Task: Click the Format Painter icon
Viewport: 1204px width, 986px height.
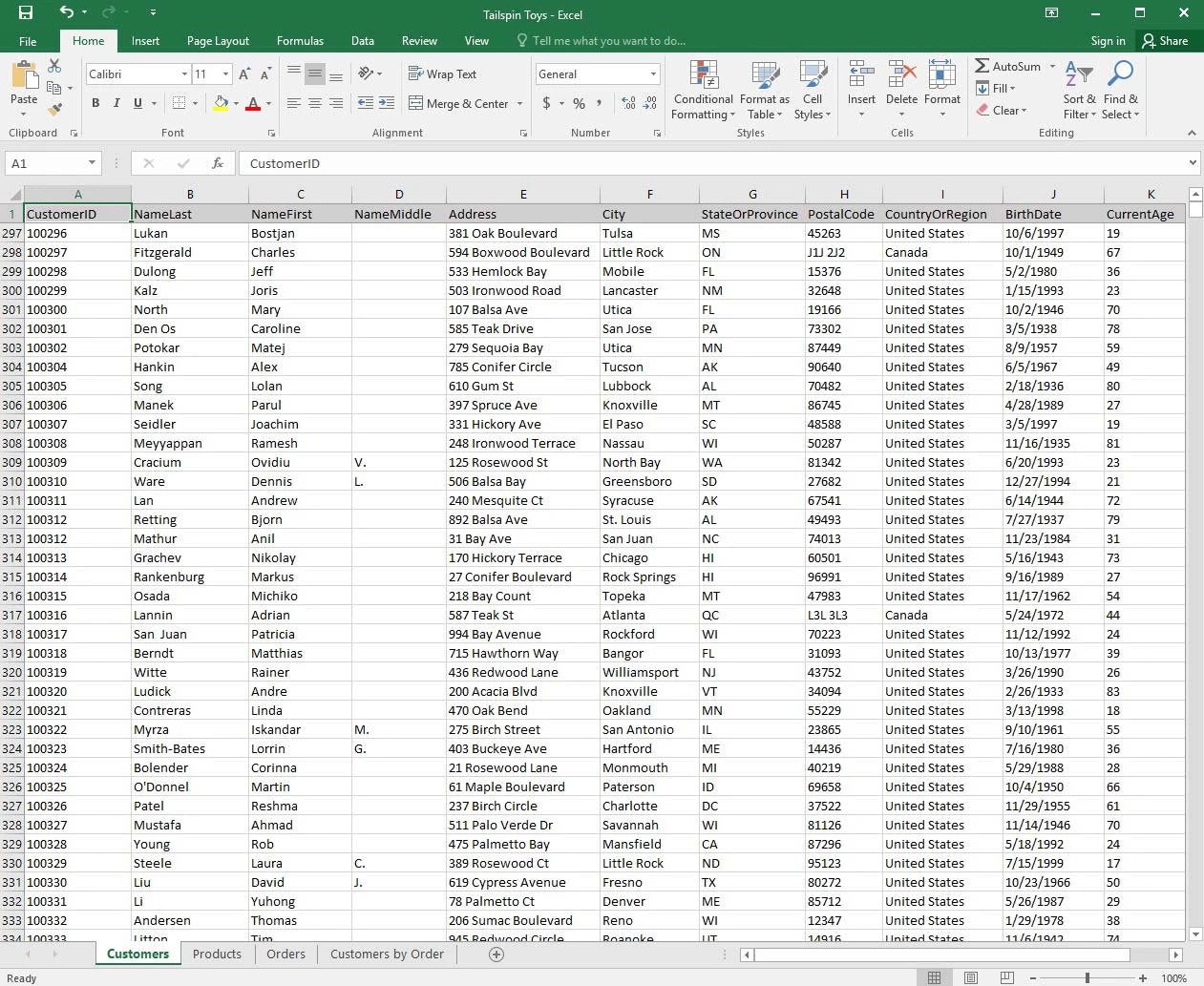Action: pos(54,110)
